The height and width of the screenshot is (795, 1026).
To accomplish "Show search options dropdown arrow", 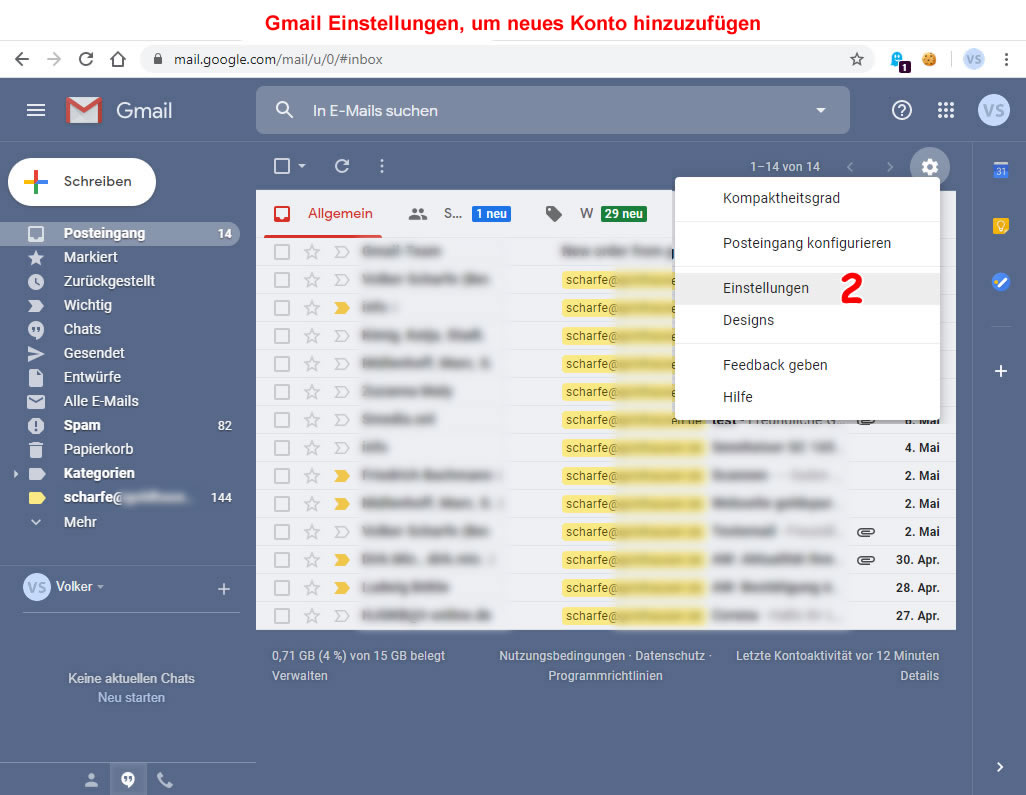I will coord(821,110).
